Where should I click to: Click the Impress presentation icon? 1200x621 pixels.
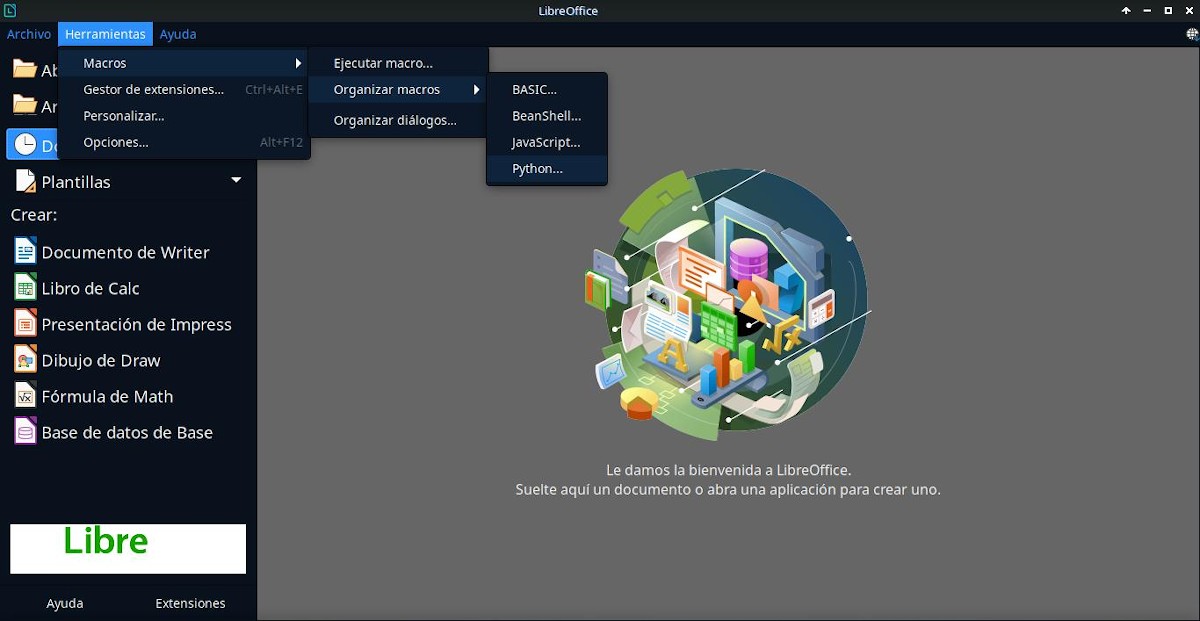25,324
